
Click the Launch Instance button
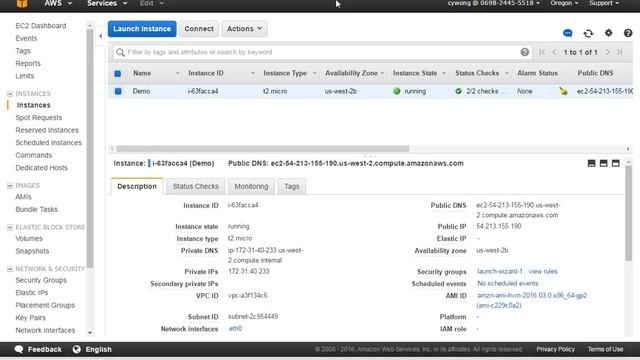[x=142, y=29]
